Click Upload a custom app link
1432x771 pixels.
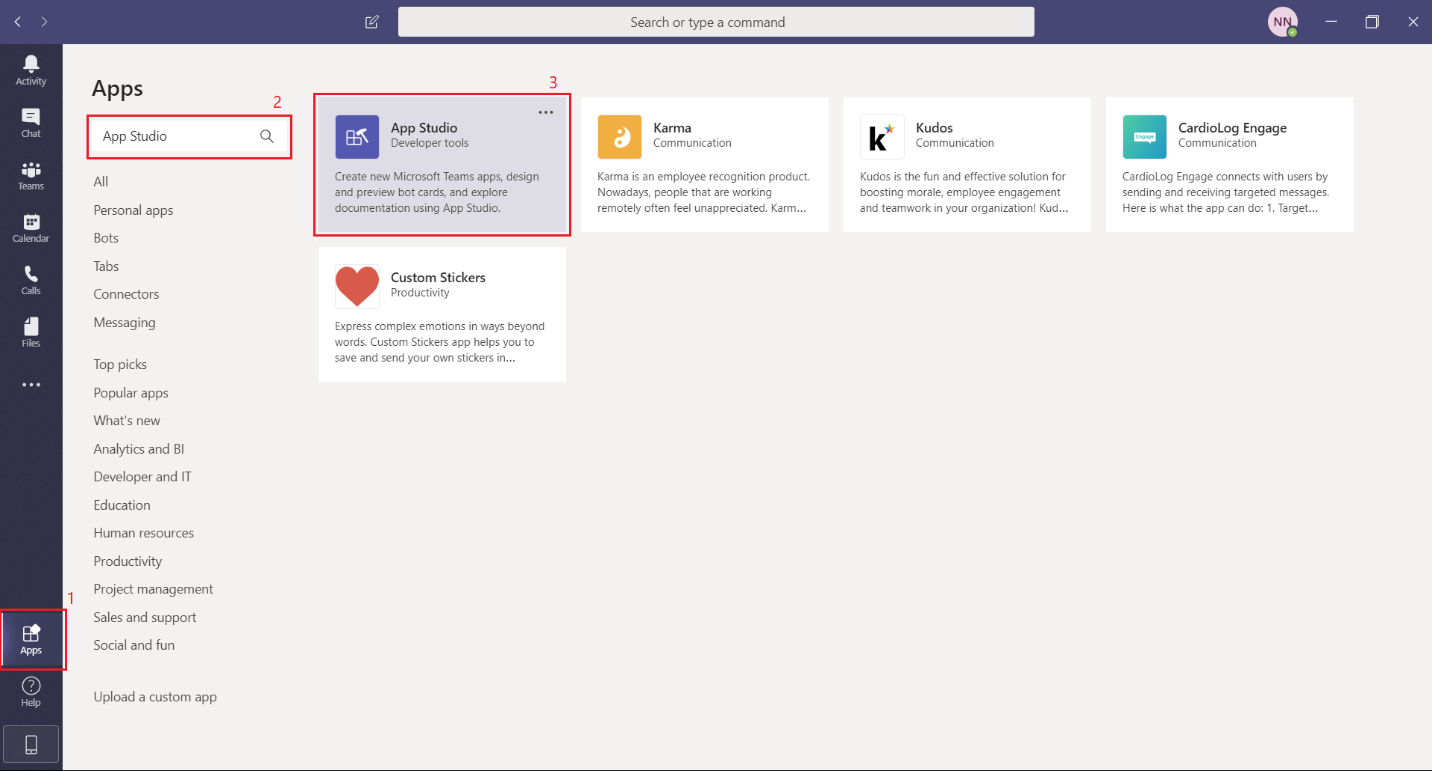pos(155,697)
